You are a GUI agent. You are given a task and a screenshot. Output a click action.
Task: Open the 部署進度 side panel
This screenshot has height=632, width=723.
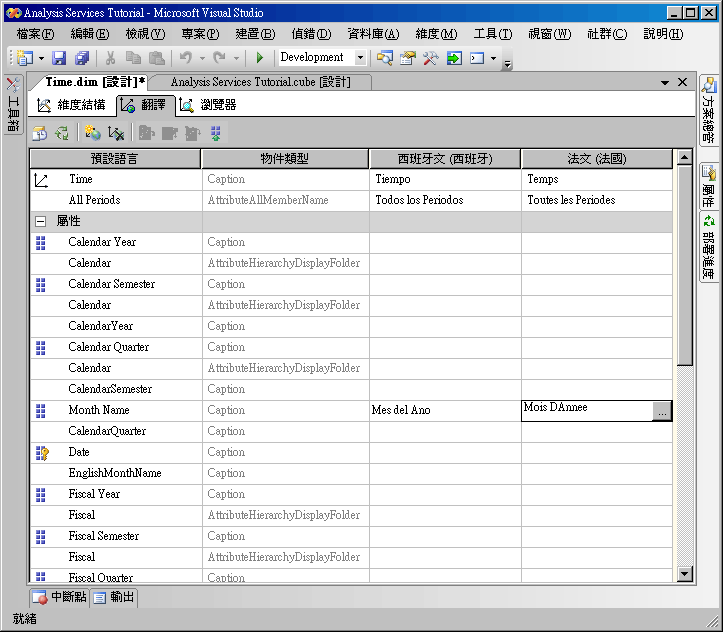point(709,247)
